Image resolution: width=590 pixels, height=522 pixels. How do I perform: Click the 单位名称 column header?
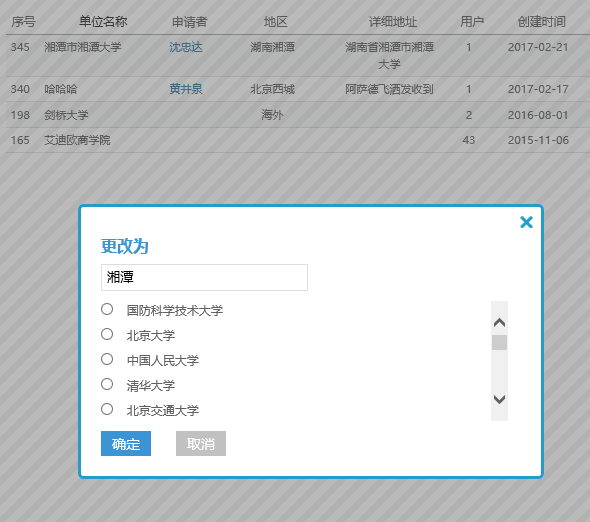click(x=103, y=21)
